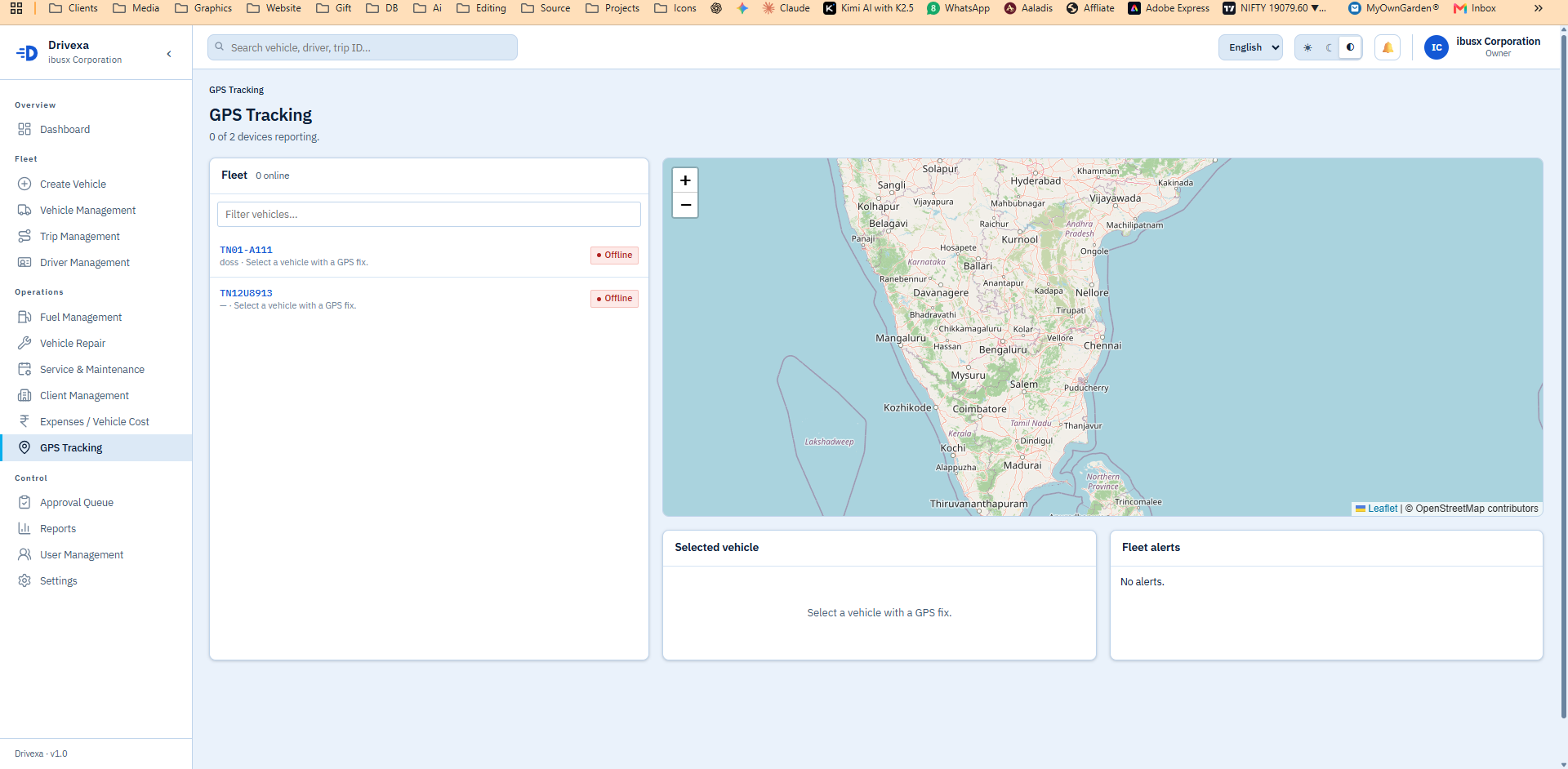Viewport: 1568px width, 769px height.
Task: Open ibusx Corporation Owner account menu
Action: 1482,47
